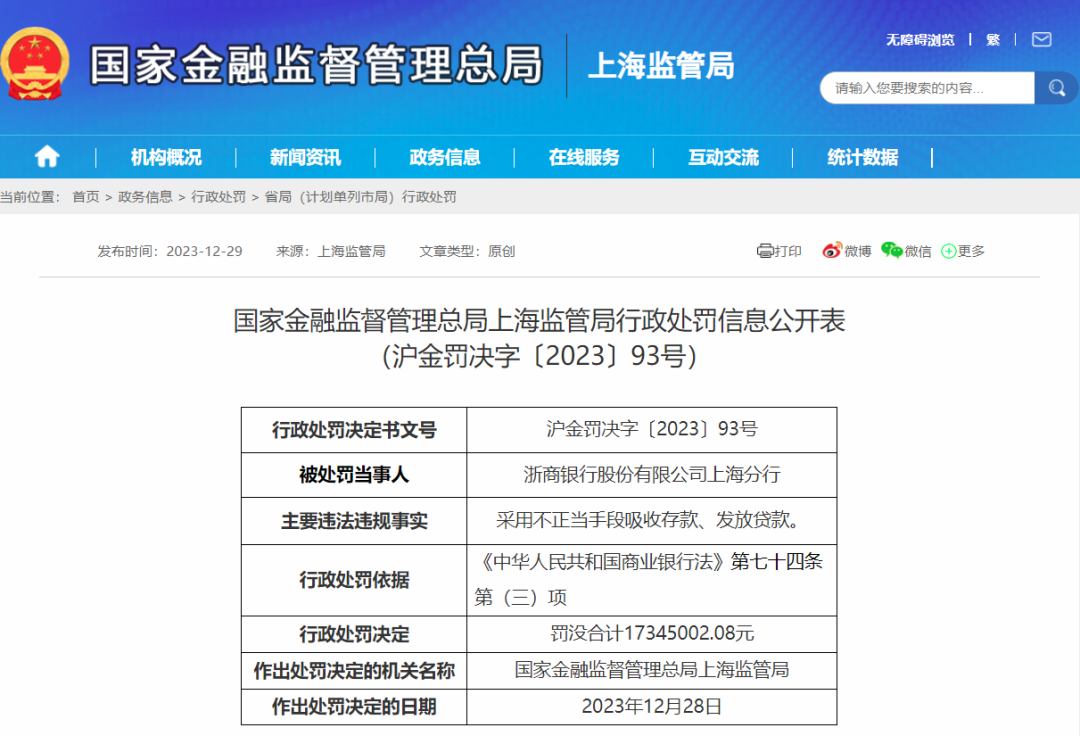Click the magnifier search button

[1056, 88]
